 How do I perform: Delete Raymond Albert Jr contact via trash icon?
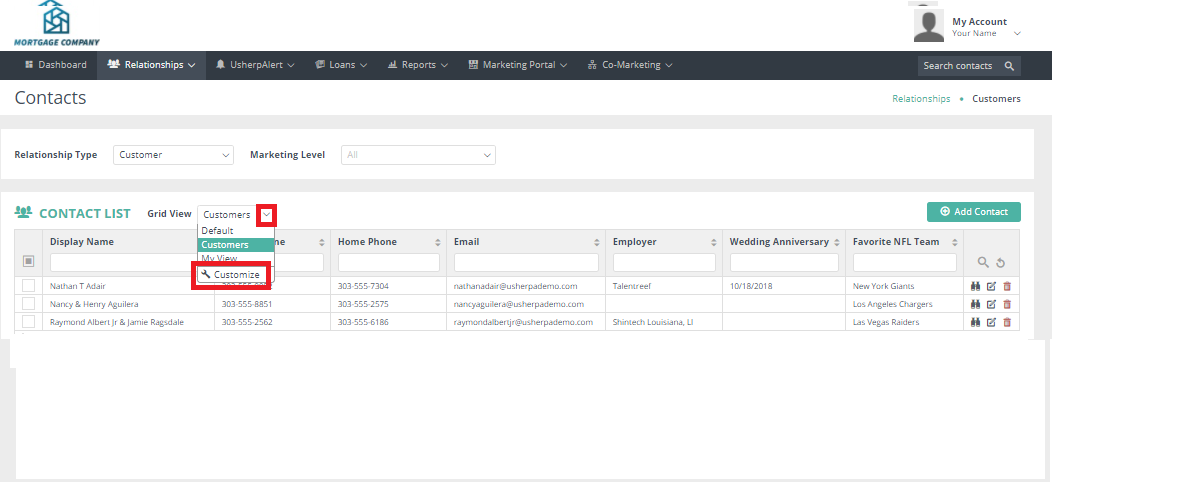(1007, 322)
